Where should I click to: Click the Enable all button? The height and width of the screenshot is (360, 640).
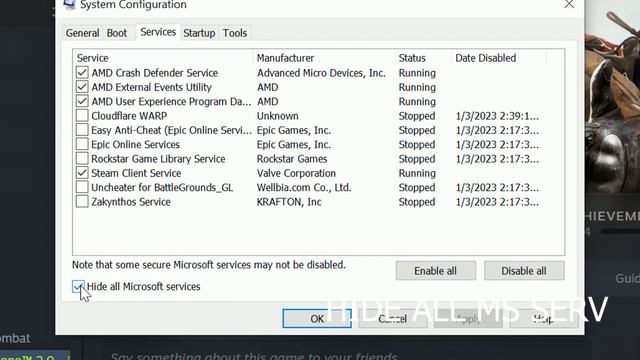point(436,271)
